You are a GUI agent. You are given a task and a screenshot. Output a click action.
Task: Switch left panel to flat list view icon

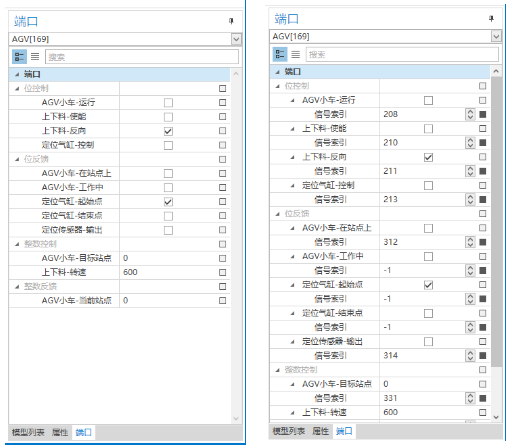click(35, 57)
